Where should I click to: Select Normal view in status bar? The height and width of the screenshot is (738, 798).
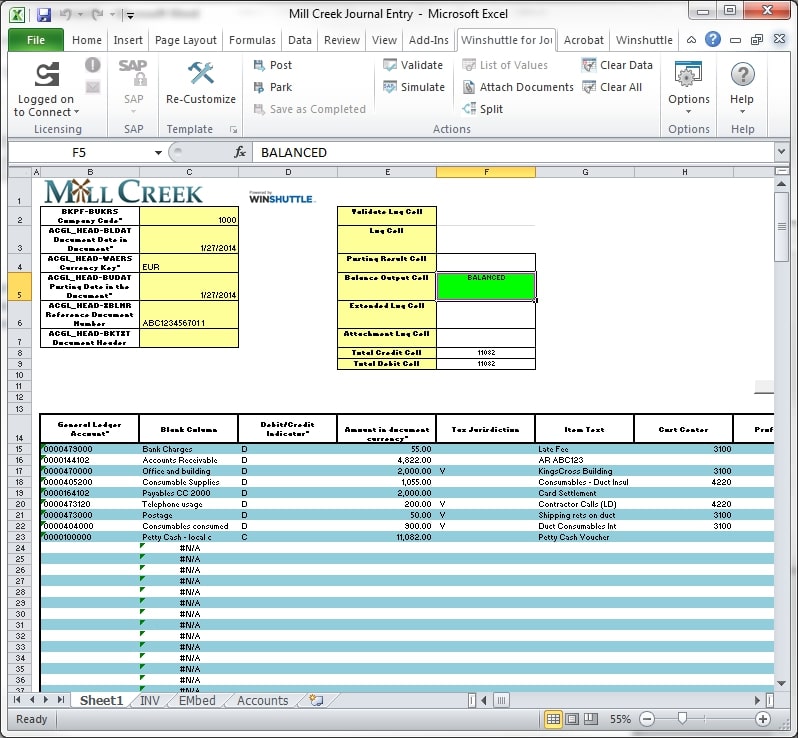(x=553, y=719)
